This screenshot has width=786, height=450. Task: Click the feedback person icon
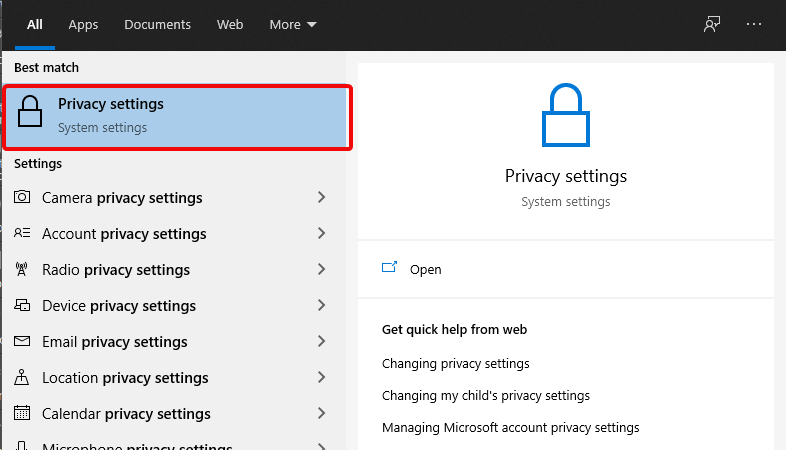click(712, 24)
